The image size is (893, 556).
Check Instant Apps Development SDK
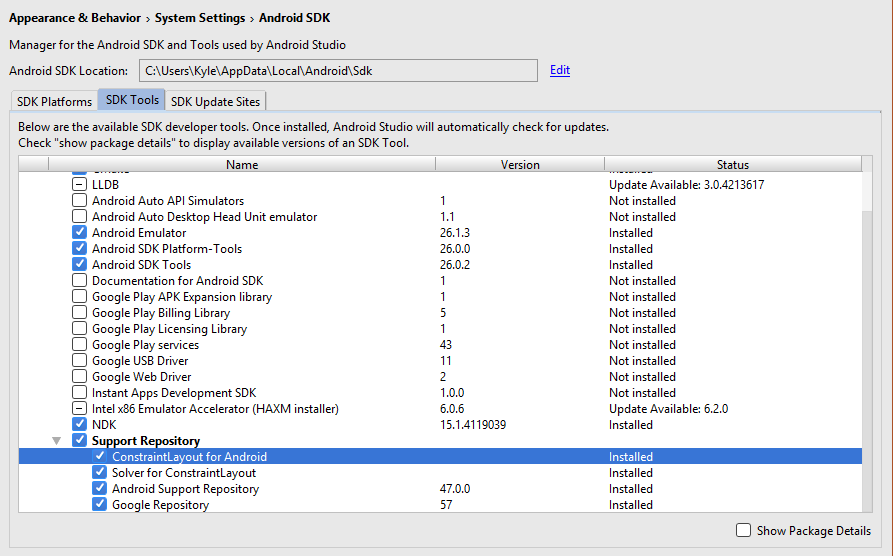(79, 393)
